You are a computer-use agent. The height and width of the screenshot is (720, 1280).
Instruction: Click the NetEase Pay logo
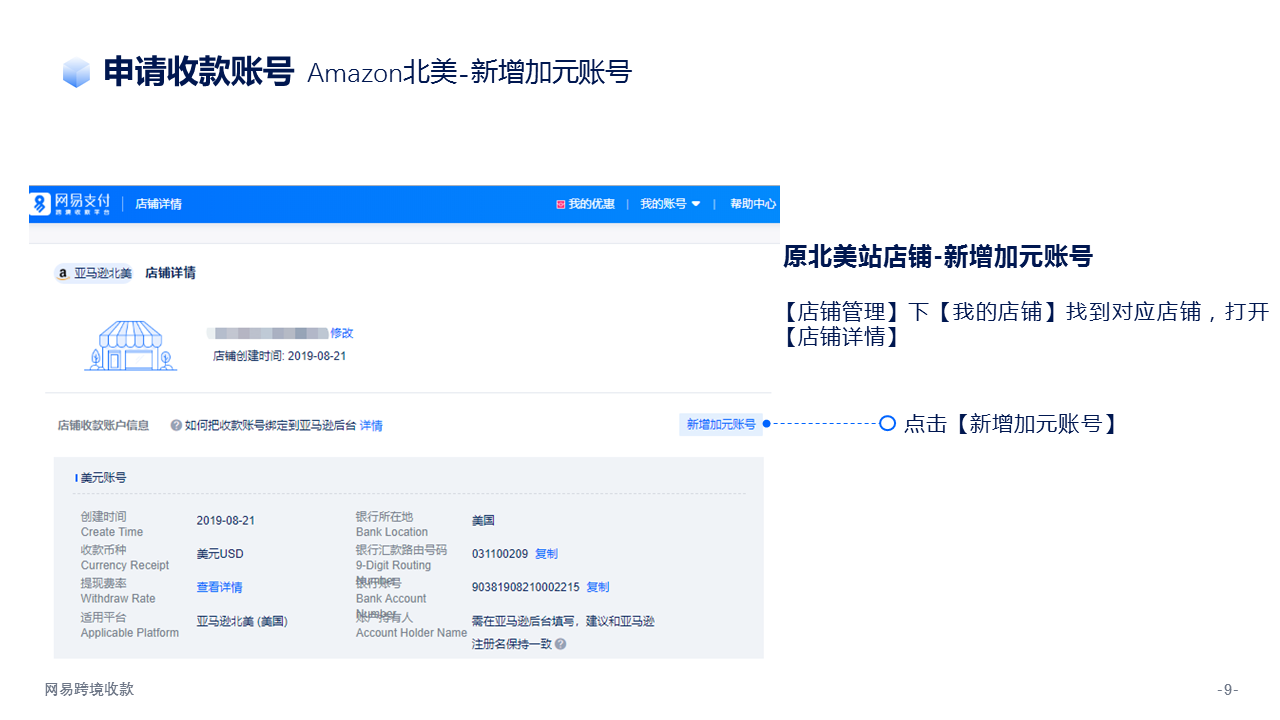(71, 204)
